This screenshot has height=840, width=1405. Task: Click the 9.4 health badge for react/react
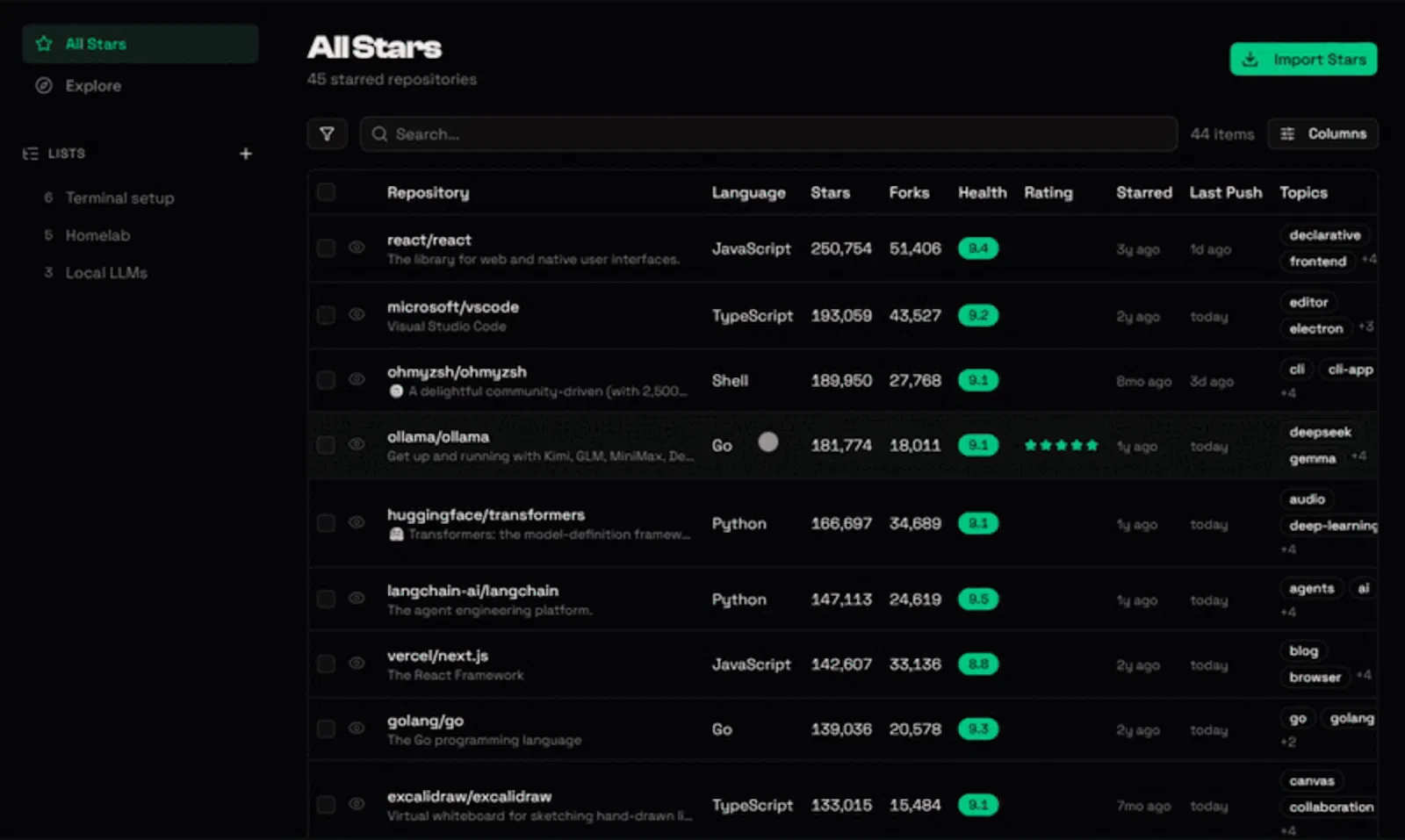[x=978, y=249]
